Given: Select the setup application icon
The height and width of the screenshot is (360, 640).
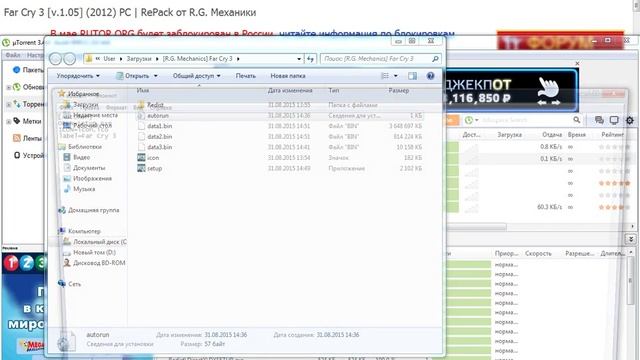Looking at the screenshot, I should 141,168.
